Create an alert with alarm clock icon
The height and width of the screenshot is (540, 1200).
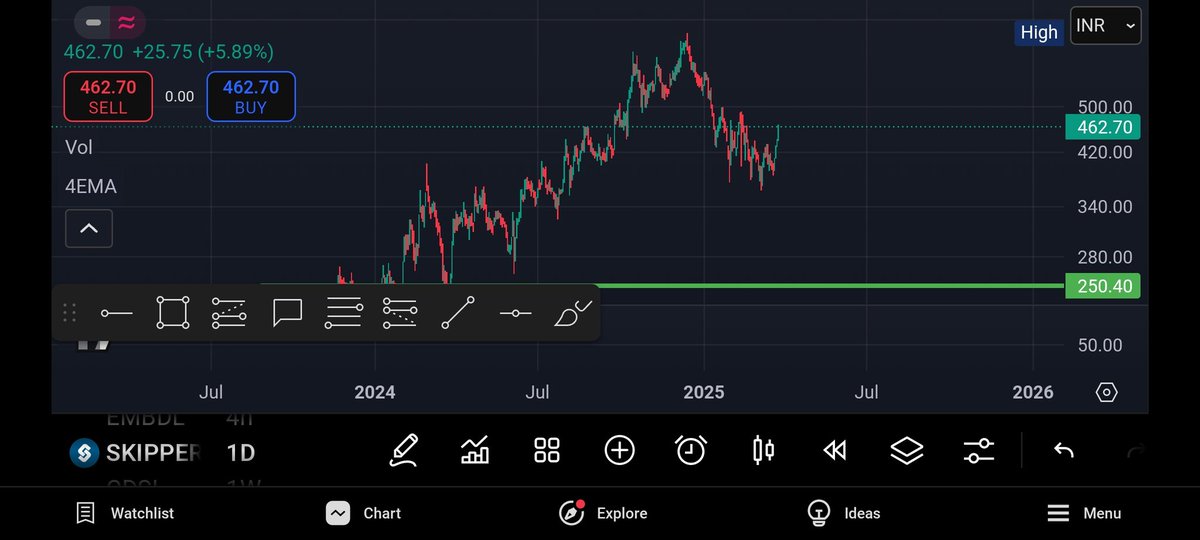point(691,451)
